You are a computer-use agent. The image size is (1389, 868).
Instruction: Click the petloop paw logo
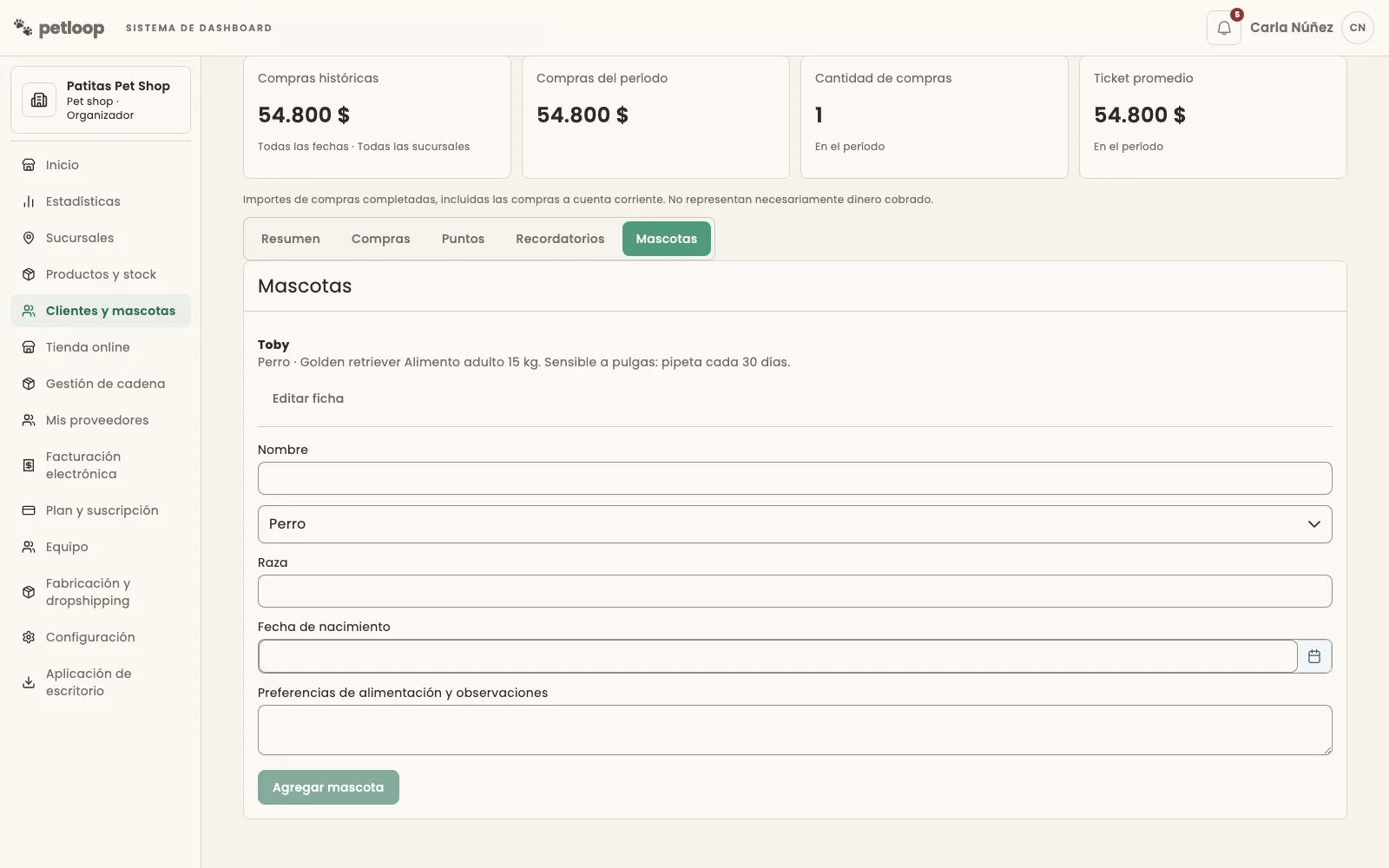23,28
